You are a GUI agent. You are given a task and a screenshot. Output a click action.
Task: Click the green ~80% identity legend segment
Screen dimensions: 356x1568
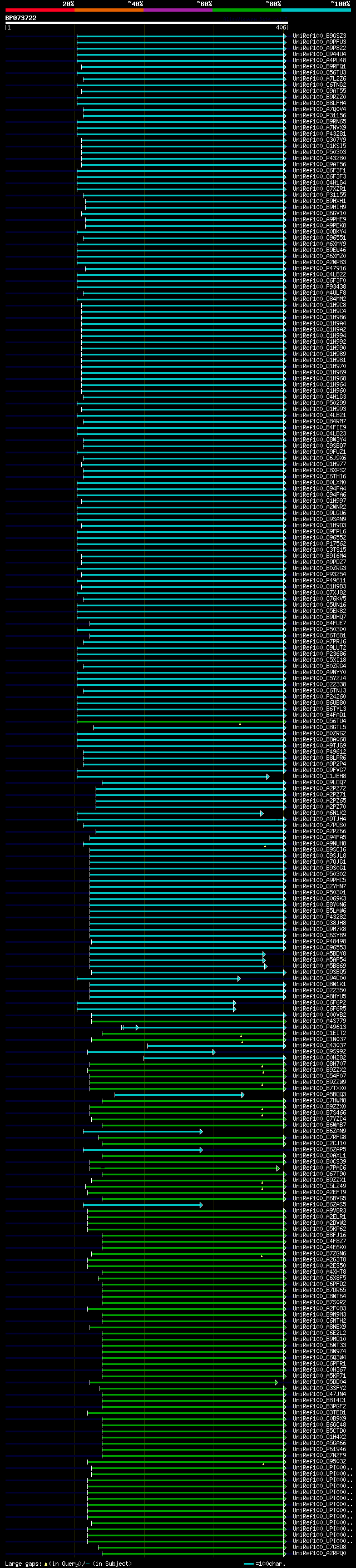tap(247, 10)
